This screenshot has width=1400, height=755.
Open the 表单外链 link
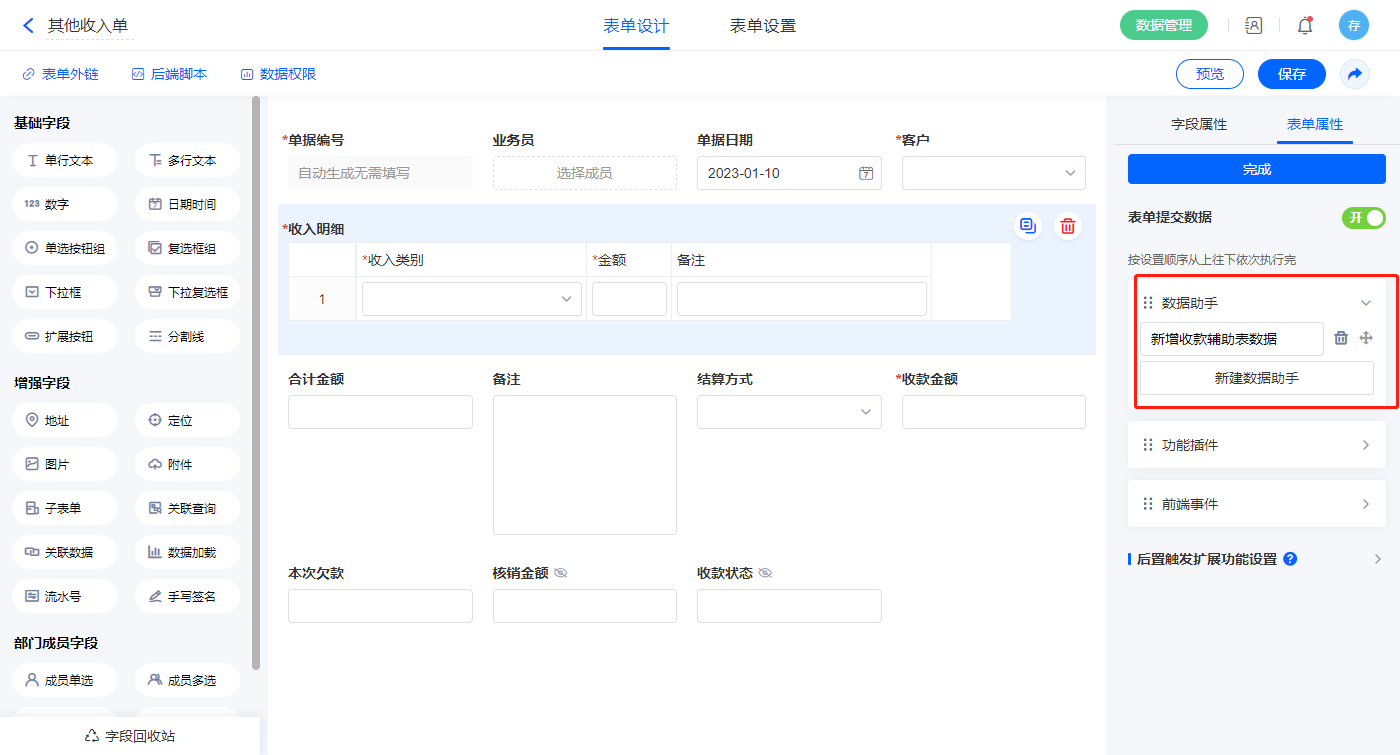[x=60, y=74]
